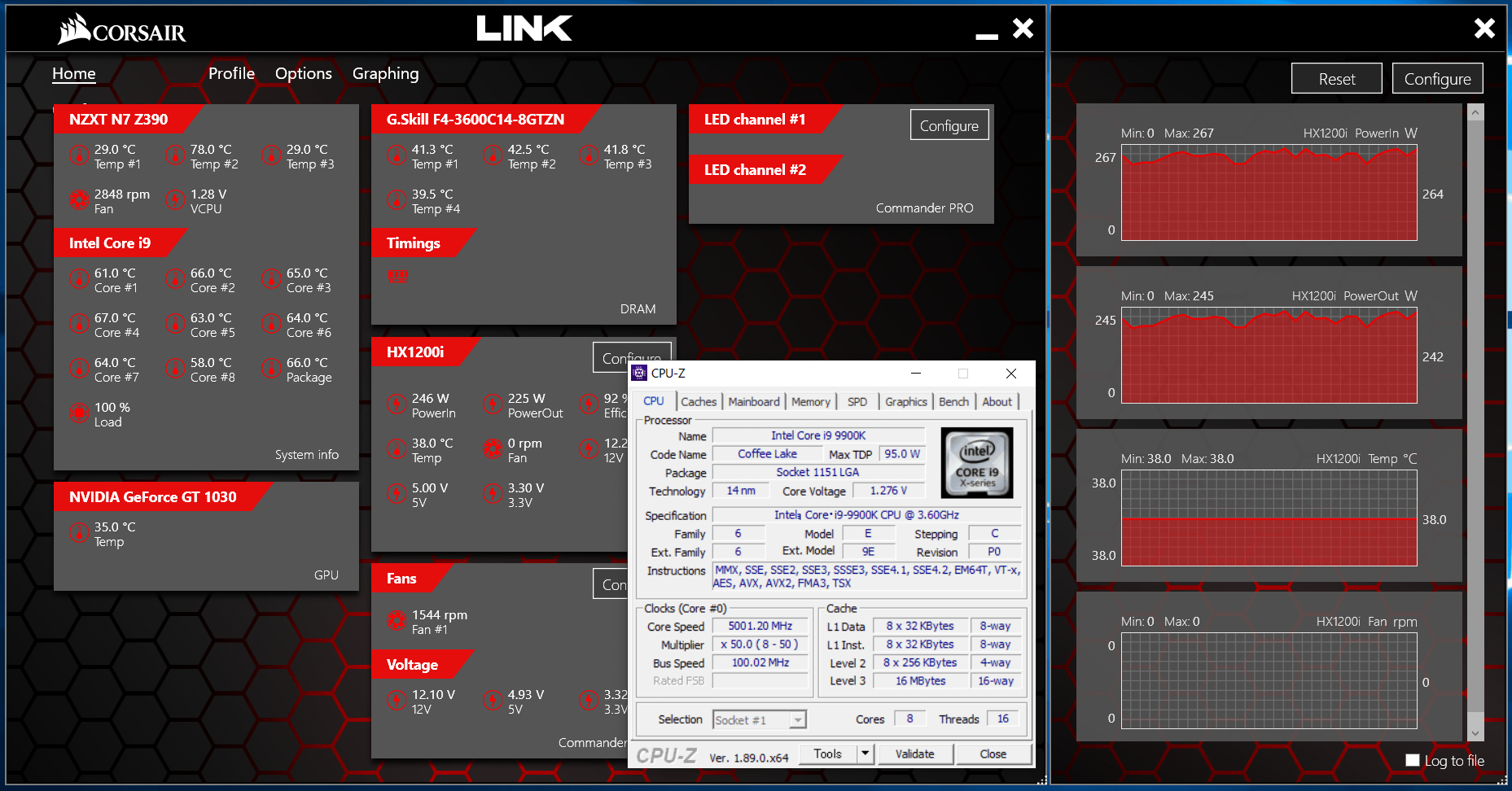
Task: Click the Core #1 temperature icon
Action: pyautogui.click(x=79, y=278)
